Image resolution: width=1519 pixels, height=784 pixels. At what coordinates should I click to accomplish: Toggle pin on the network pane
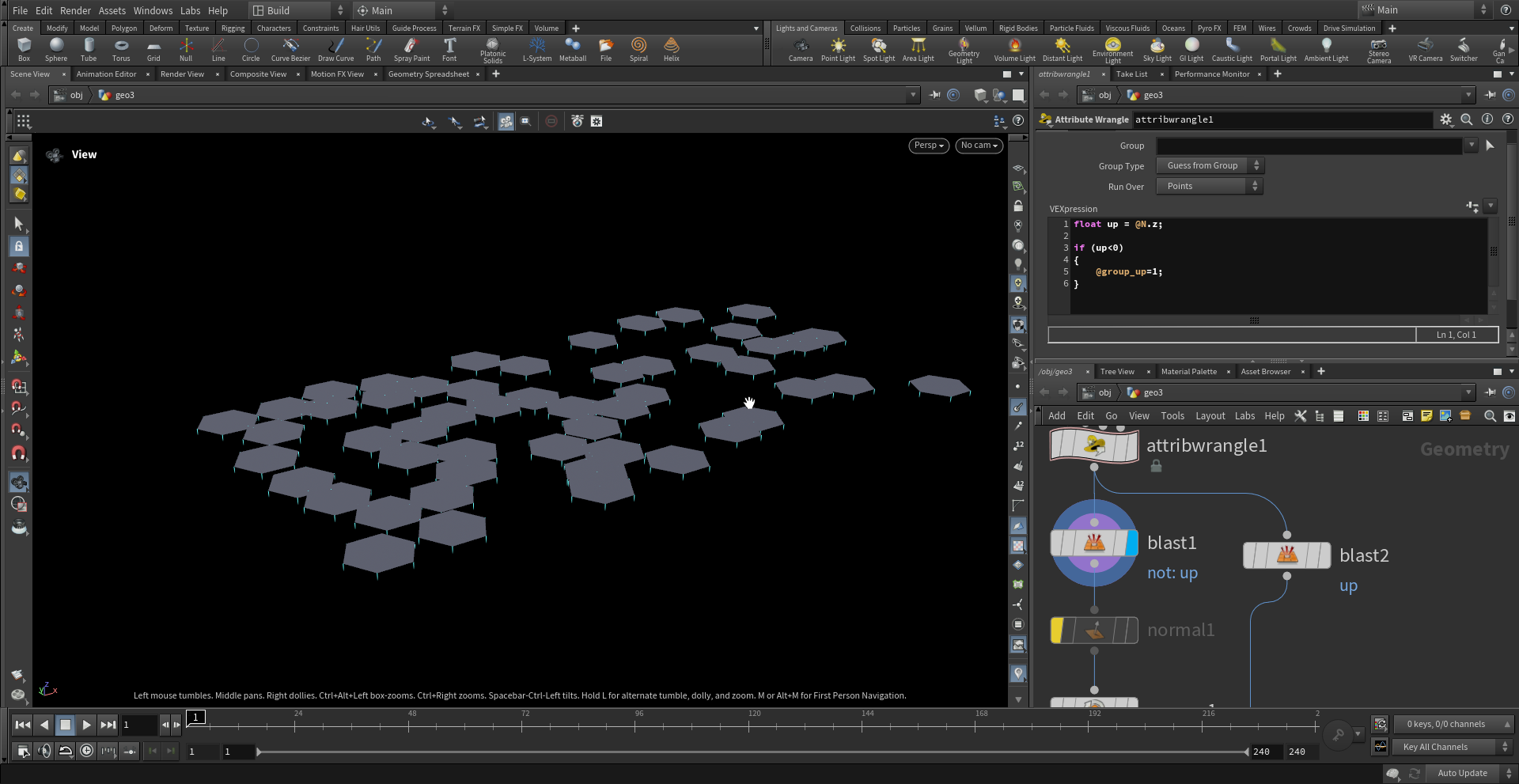pyautogui.click(x=1491, y=392)
